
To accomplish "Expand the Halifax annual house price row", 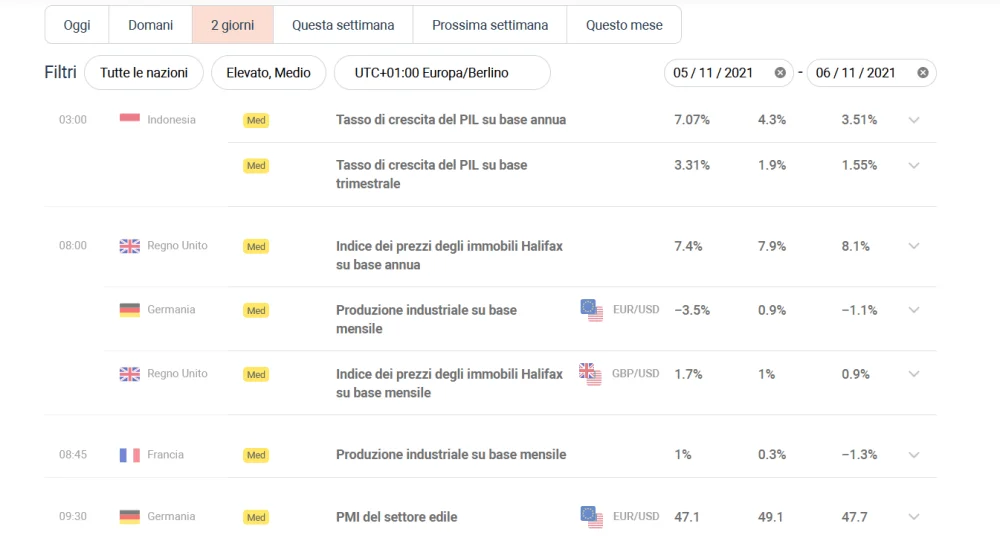I will pyautogui.click(x=914, y=246).
